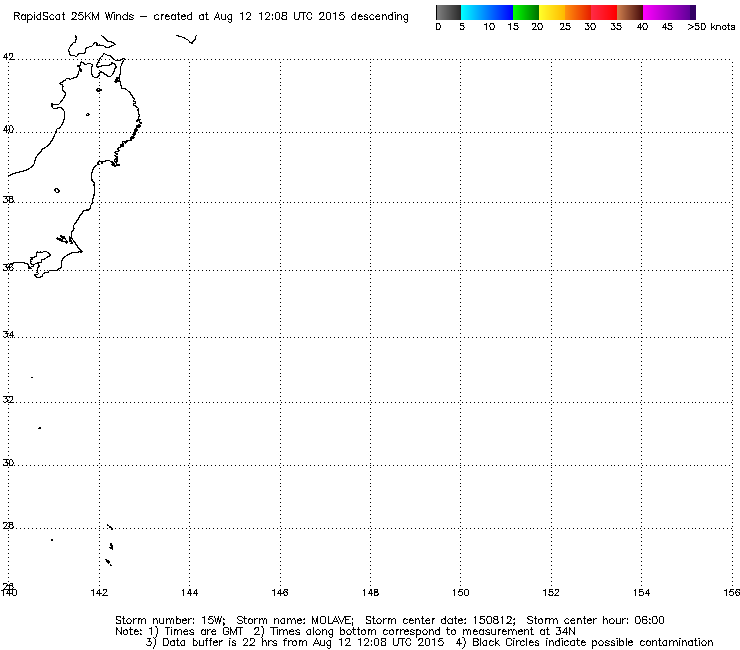Click the brown 35-40 knots legend segment
The height and width of the screenshot is (650, 740).
point(630,12)
